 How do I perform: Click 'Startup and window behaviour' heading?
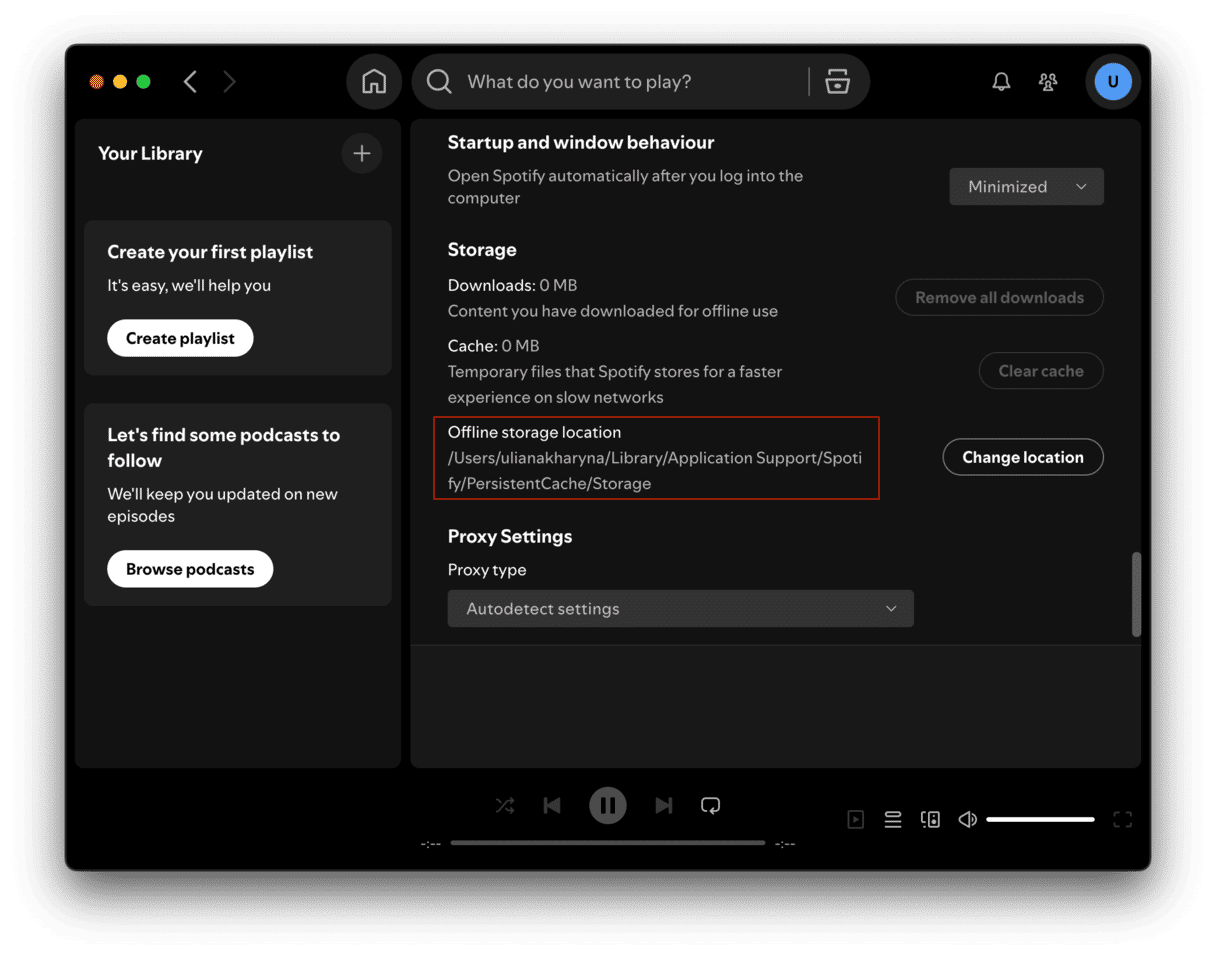pos(581,143)
